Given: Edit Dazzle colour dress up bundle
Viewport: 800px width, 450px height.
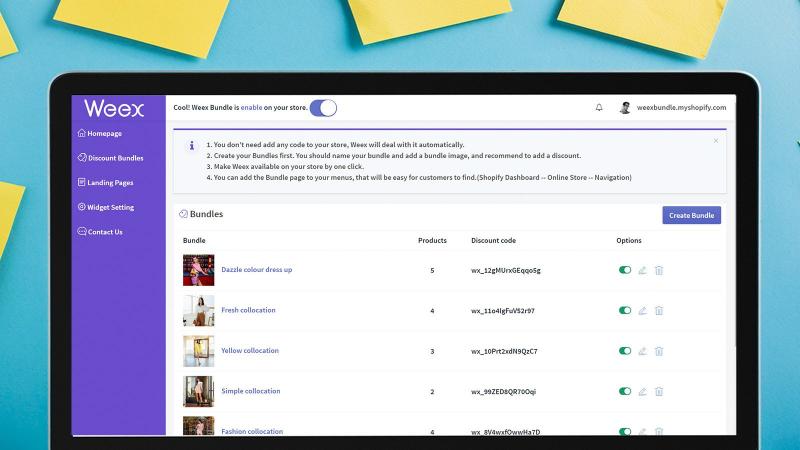Looking at the screenshot, I should [642, 270].
